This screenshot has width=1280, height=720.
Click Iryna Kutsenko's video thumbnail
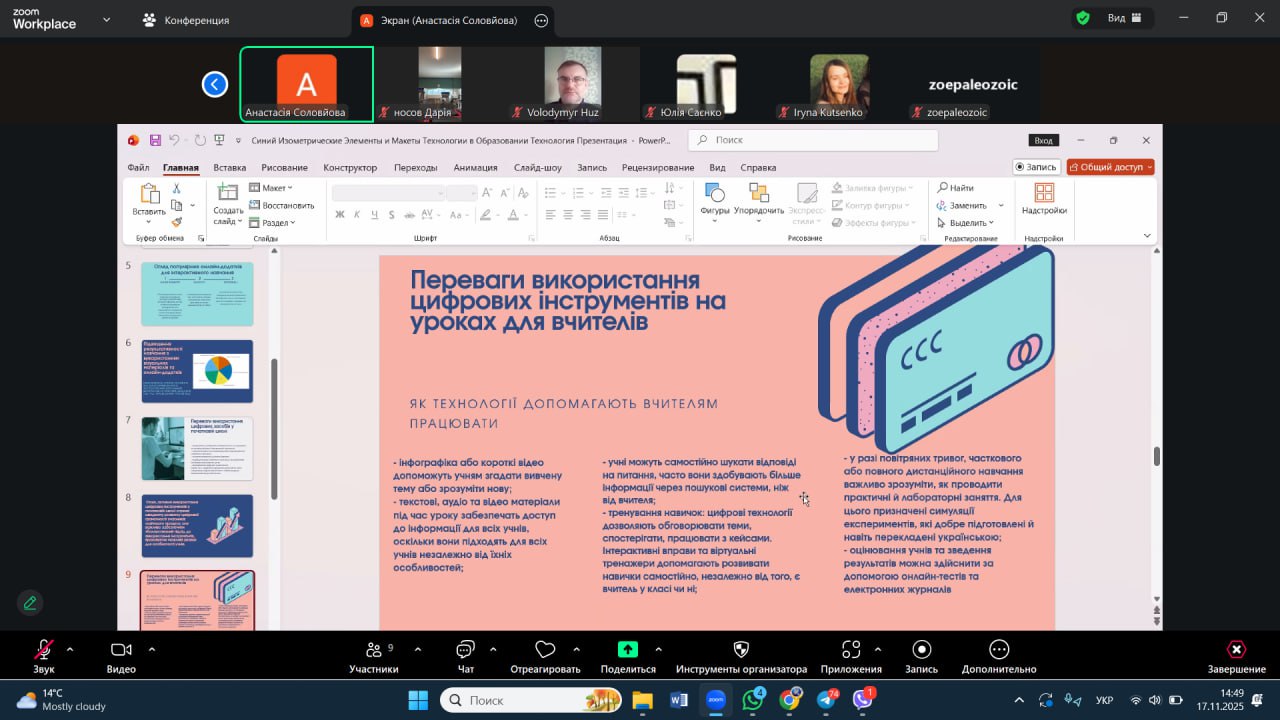coord(839,84)
